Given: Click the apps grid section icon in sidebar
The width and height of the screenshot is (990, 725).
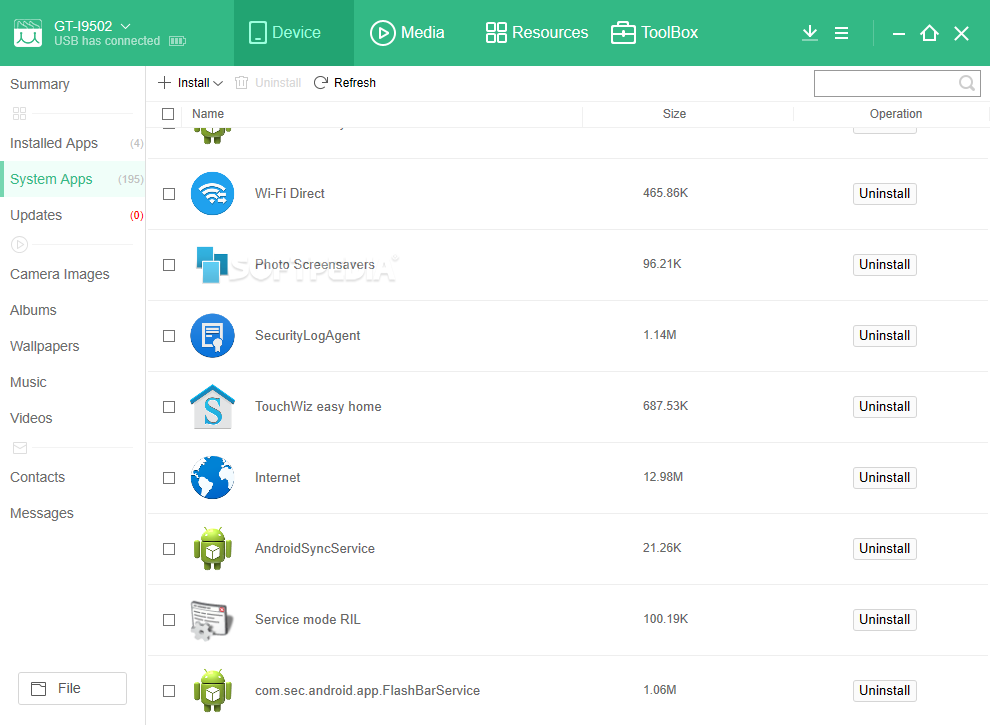Looking at the screenshot, I should [20, 114].
